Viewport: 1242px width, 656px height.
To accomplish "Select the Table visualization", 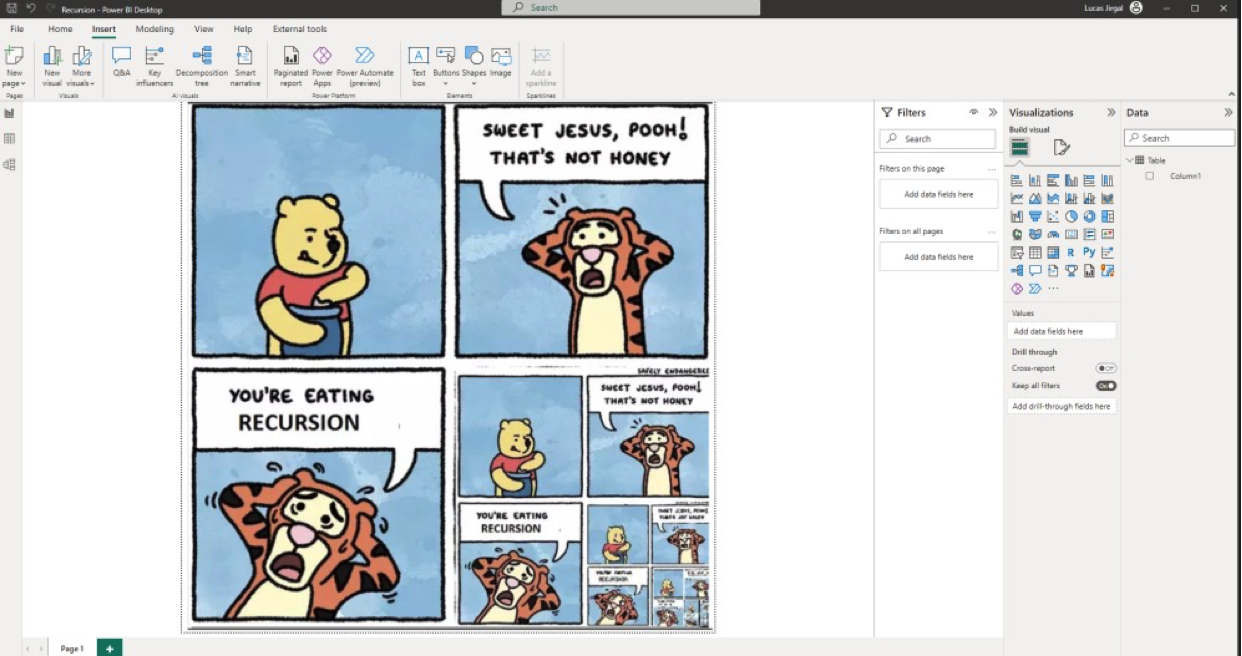I will 1034,252.
